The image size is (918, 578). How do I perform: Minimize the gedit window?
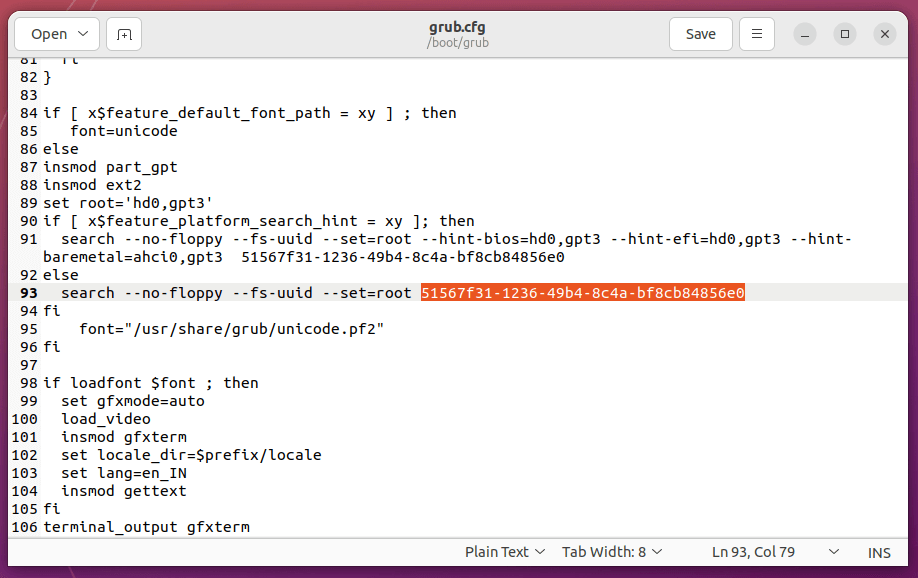(805, 35)
